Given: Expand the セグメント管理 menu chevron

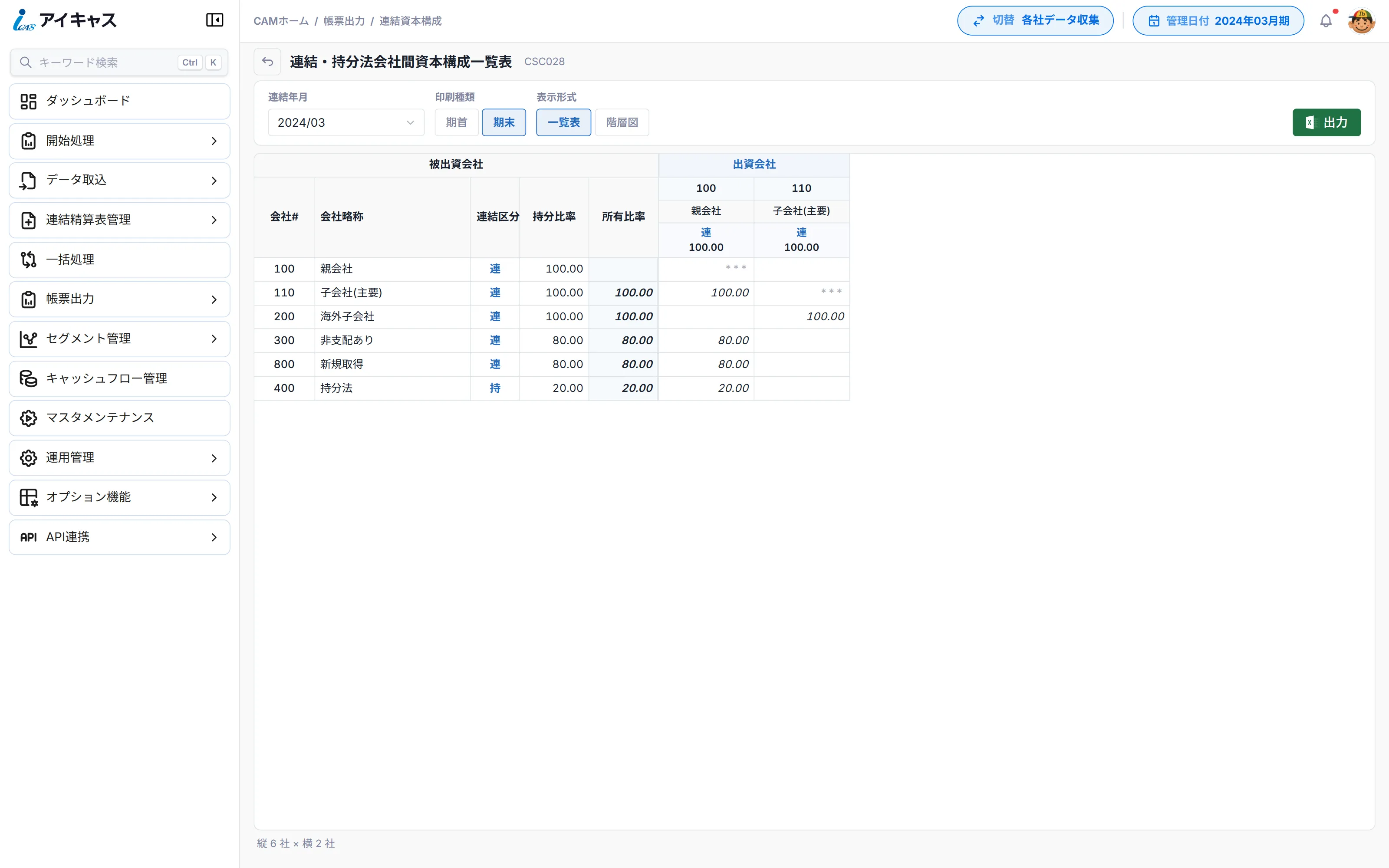Looking at the screenshot, I should pyautogui.click(x=214, y=339).
